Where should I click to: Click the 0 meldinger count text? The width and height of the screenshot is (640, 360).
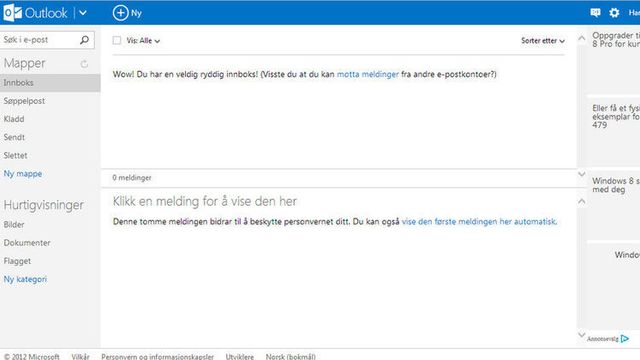[x=132, y=178]
